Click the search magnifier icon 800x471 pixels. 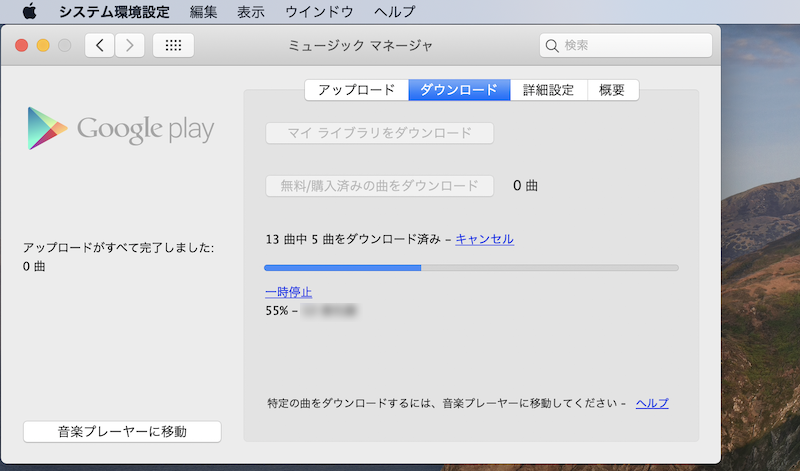[552, 46]
